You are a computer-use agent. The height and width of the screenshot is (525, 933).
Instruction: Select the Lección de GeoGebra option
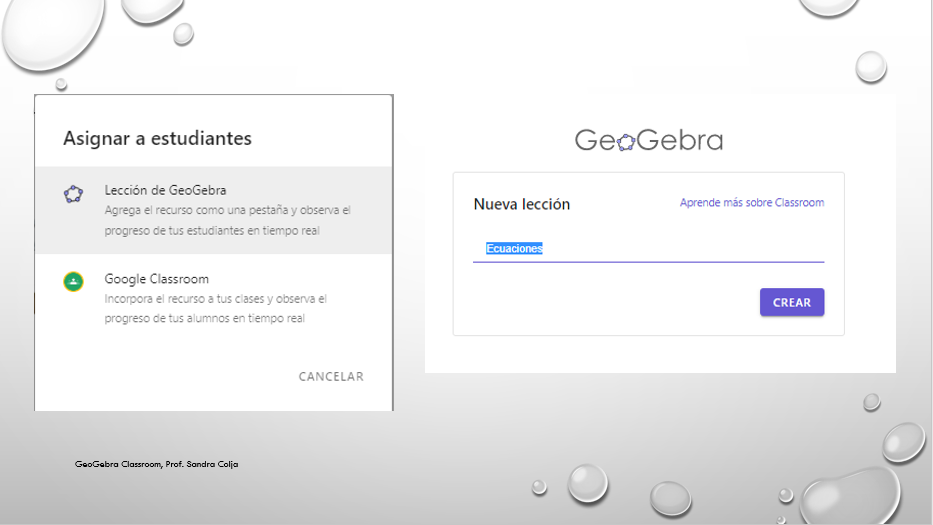214,210
